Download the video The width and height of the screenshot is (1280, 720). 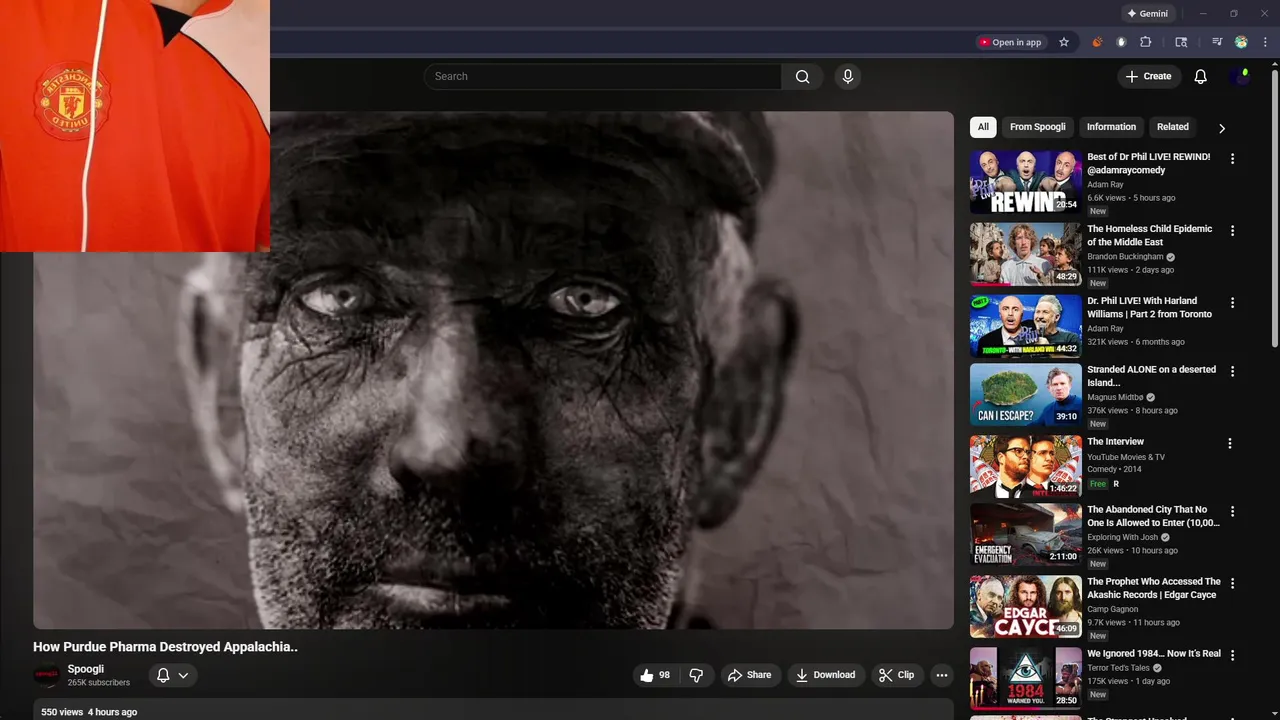[825, 675]
